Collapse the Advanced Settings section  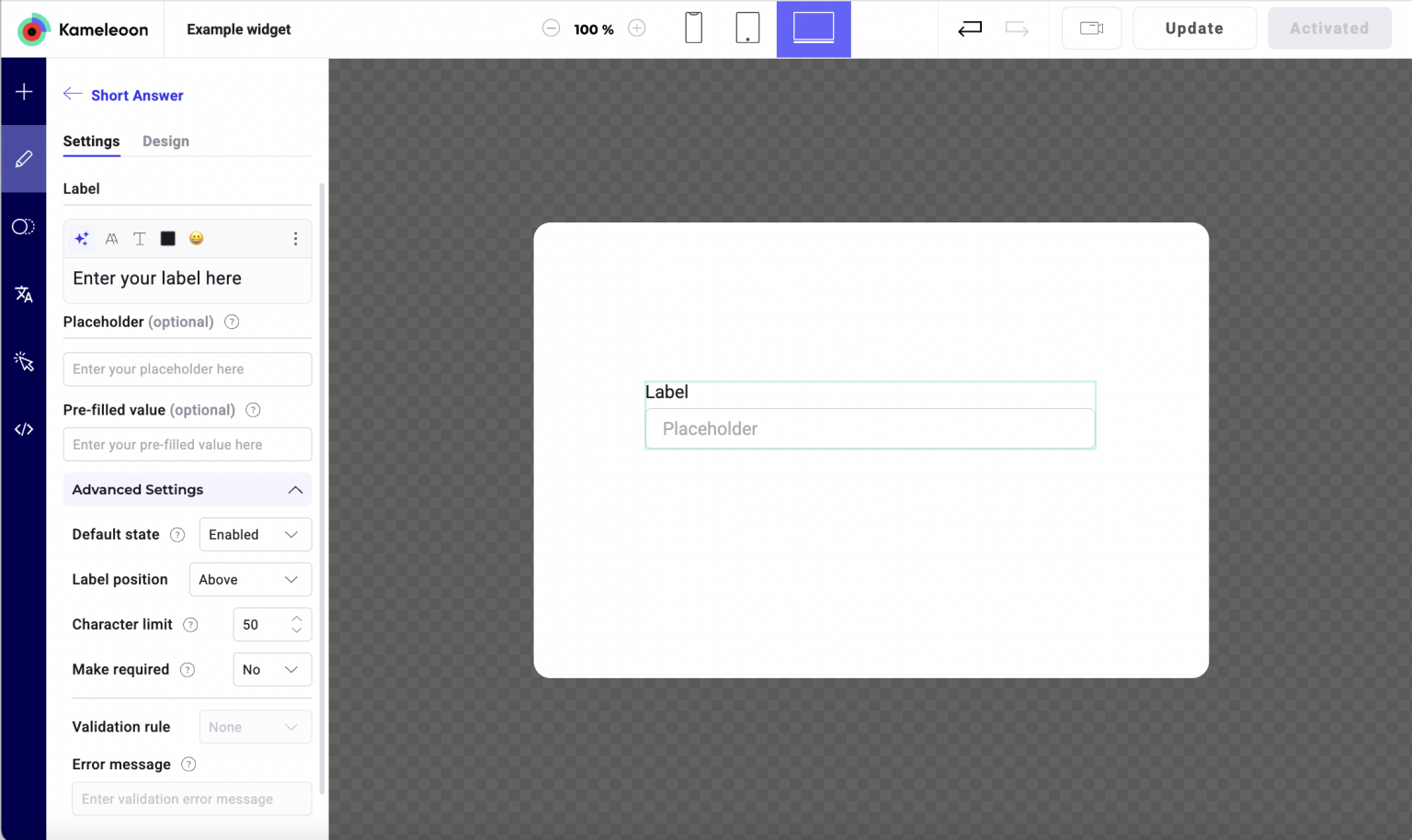coord(295,490)
